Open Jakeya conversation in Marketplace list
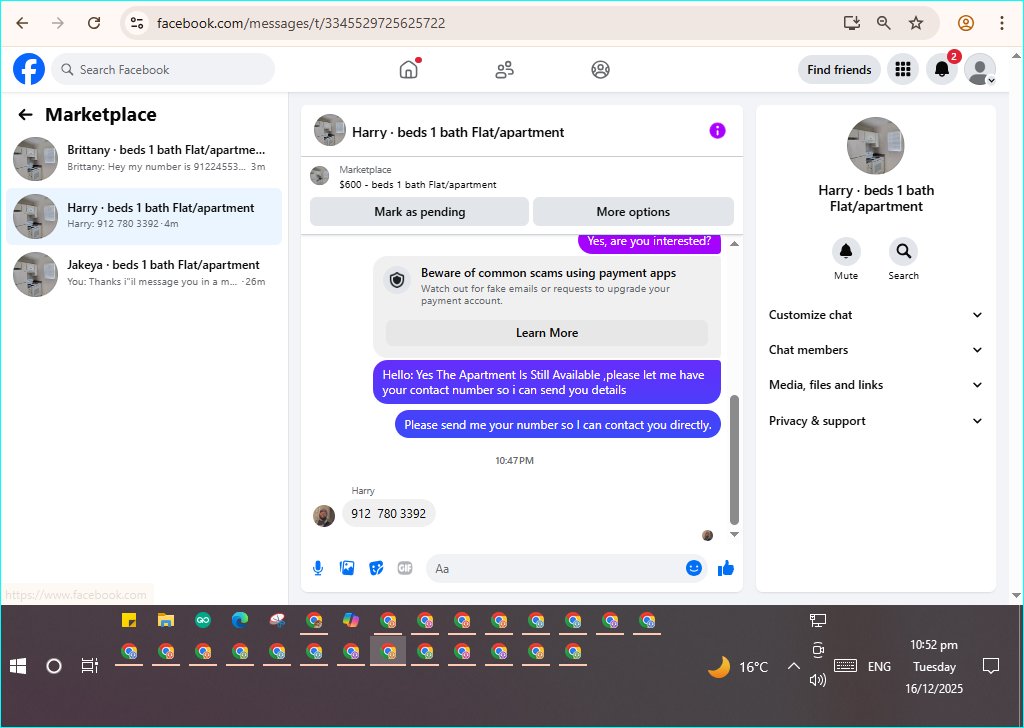Image resolution: width=1024 pixels, height=728 pixels. (144, 274)
